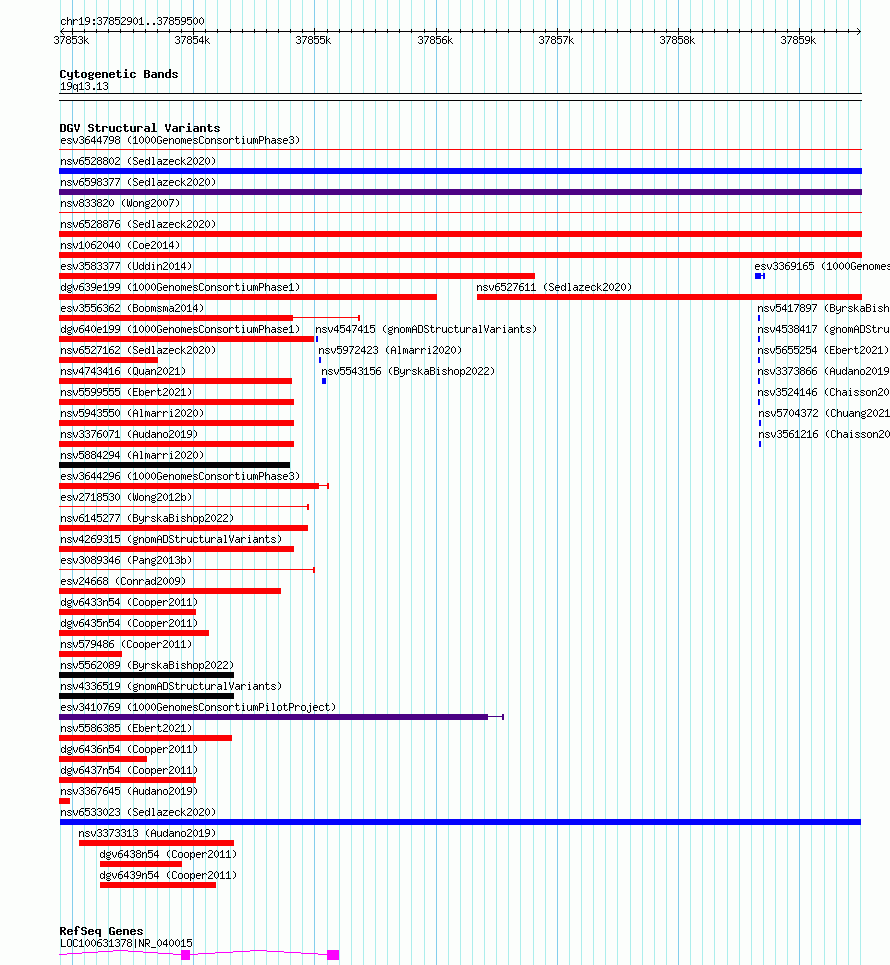Click the chr19:37852901..37859500 coordinate label
The height and width of the screenshot is (965, 890).
click(x=132, y=21)
